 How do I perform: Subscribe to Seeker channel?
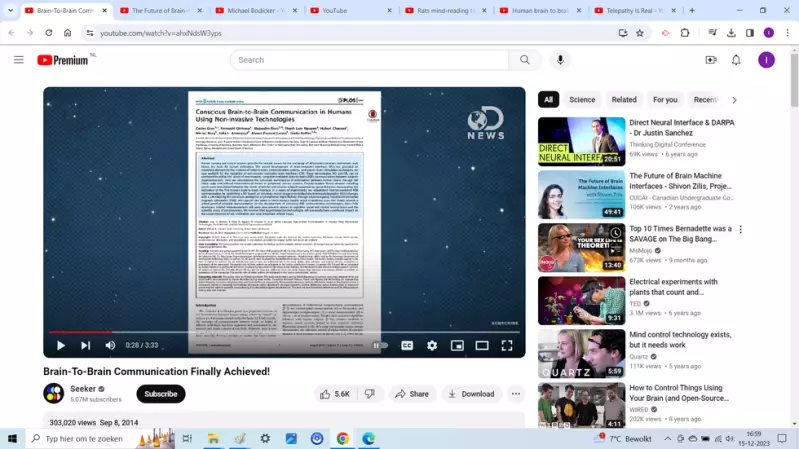(161, 394)
